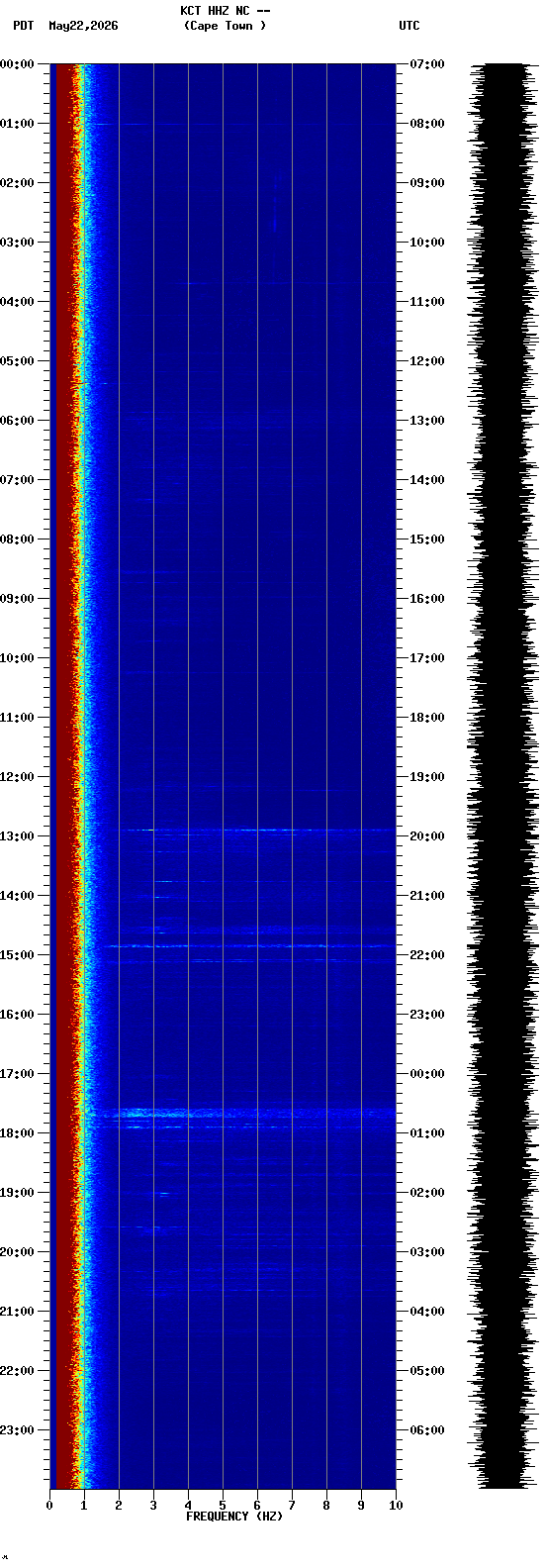
Task: Select the 03:00 PDT time label
Action: point(18,243)
